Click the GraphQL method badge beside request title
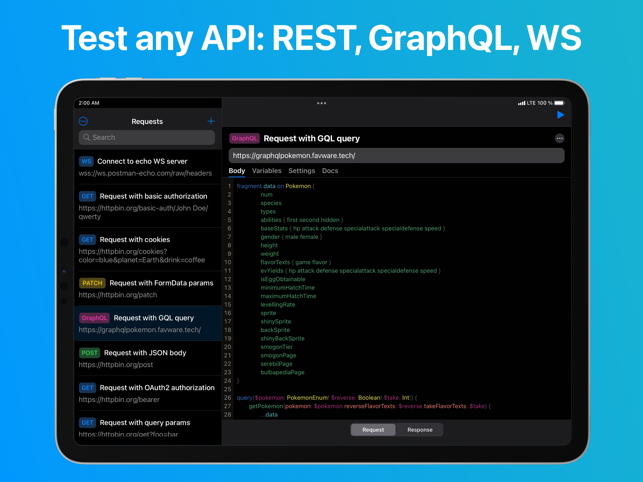The width and height of the screenshot is (643, 482). pyautogui.click(x=244, y=139)
